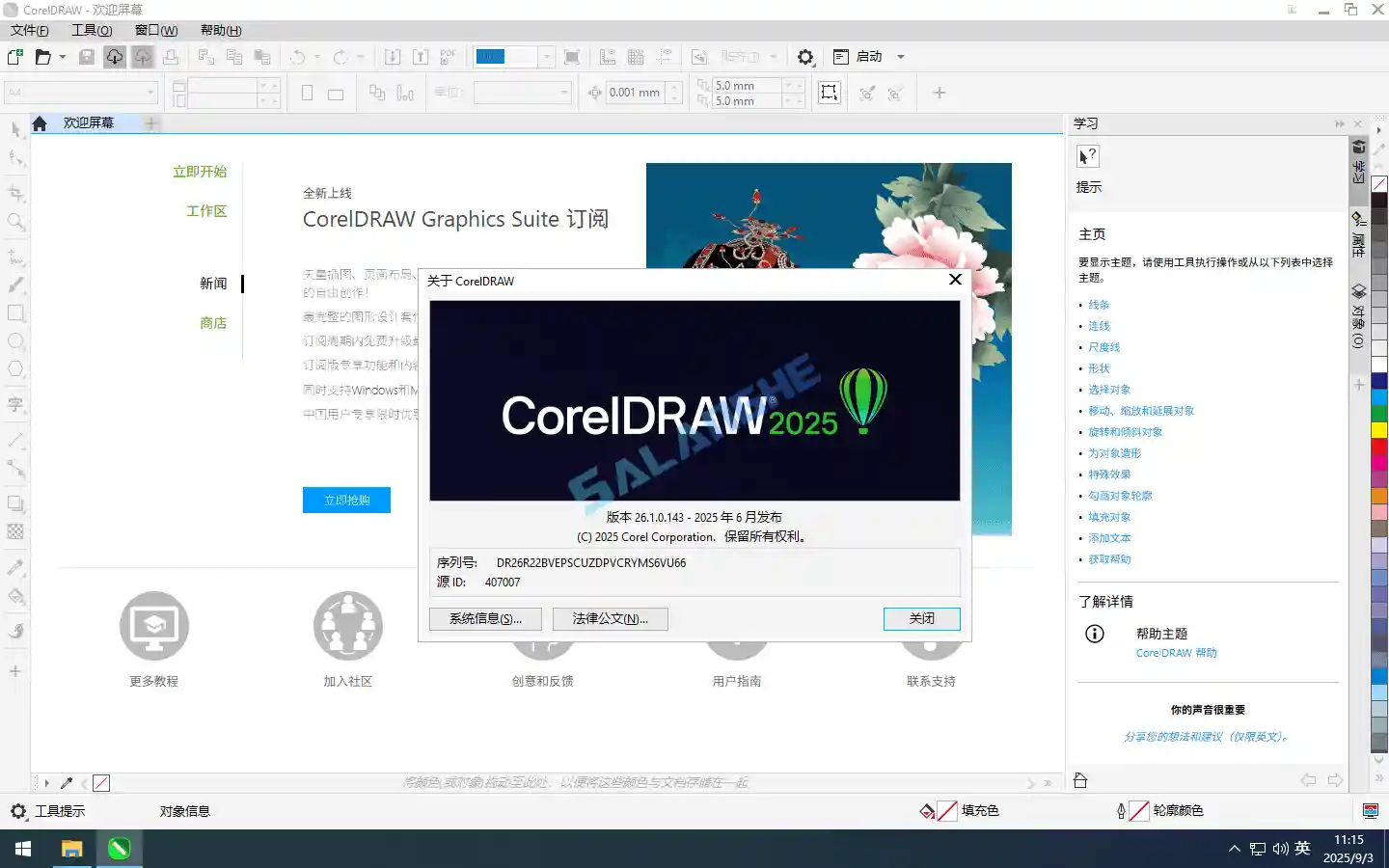1389x868 pixels.
Task: Pick the red swatch in the color palette
Action: coord(1379,446)
